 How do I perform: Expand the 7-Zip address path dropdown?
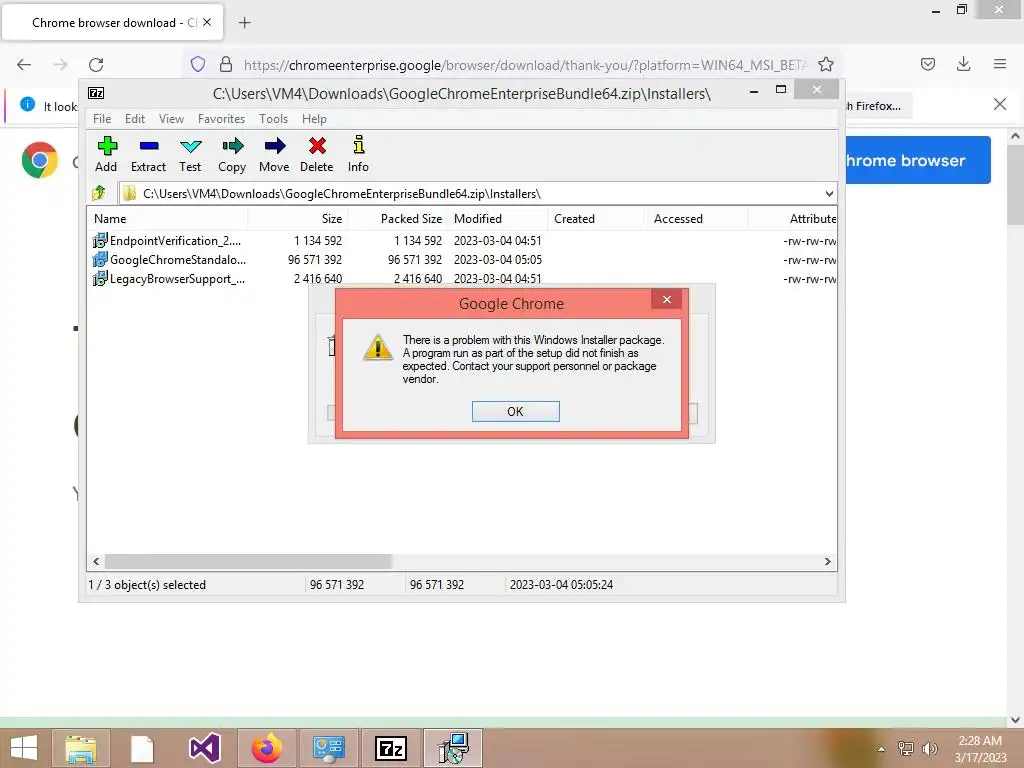point(829,194)
